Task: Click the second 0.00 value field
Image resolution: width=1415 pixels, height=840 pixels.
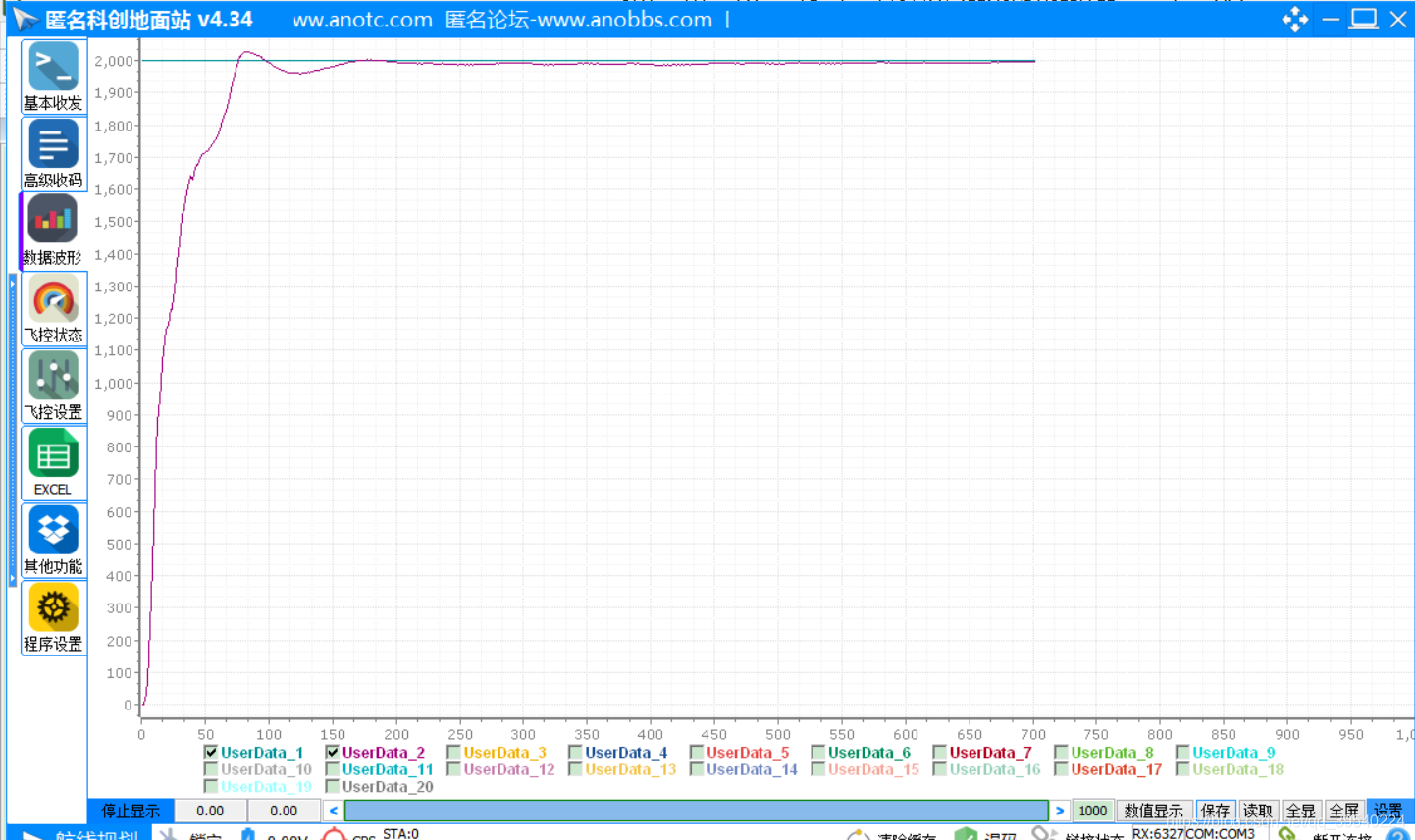Action: pyautogui.click(x=284, y=811)
